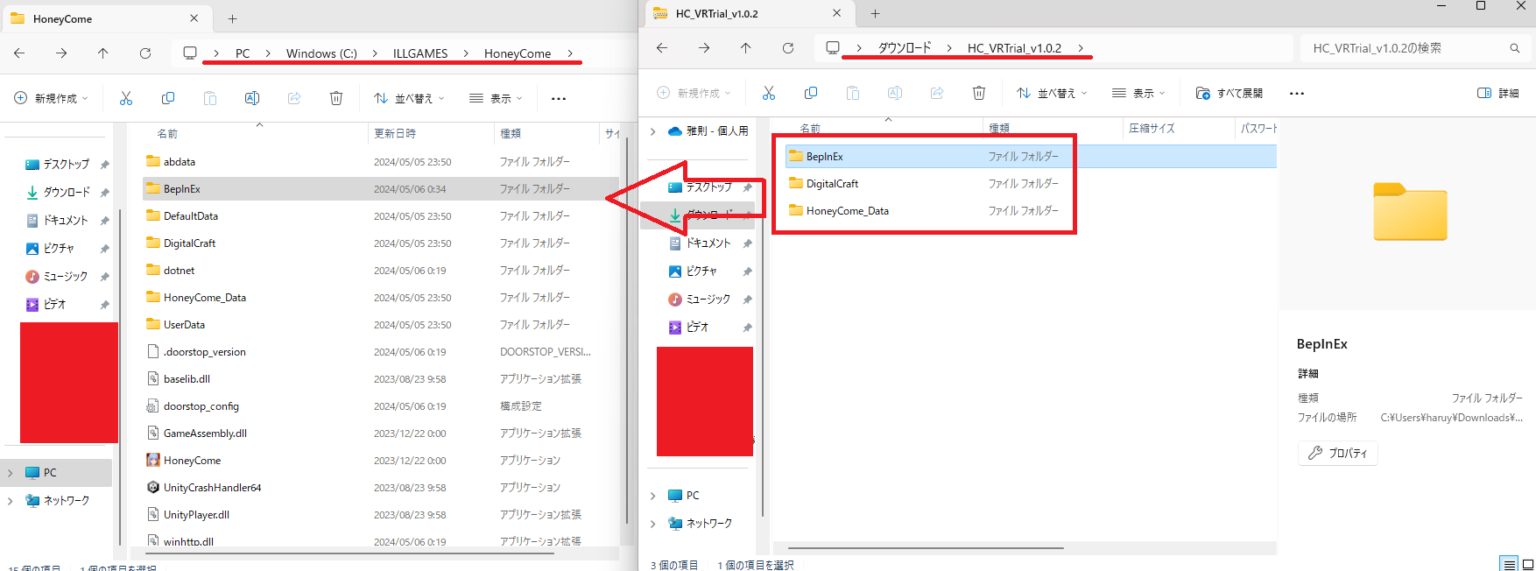Click the cut scissors icon in HoneyCome window

tap(126, 98)
